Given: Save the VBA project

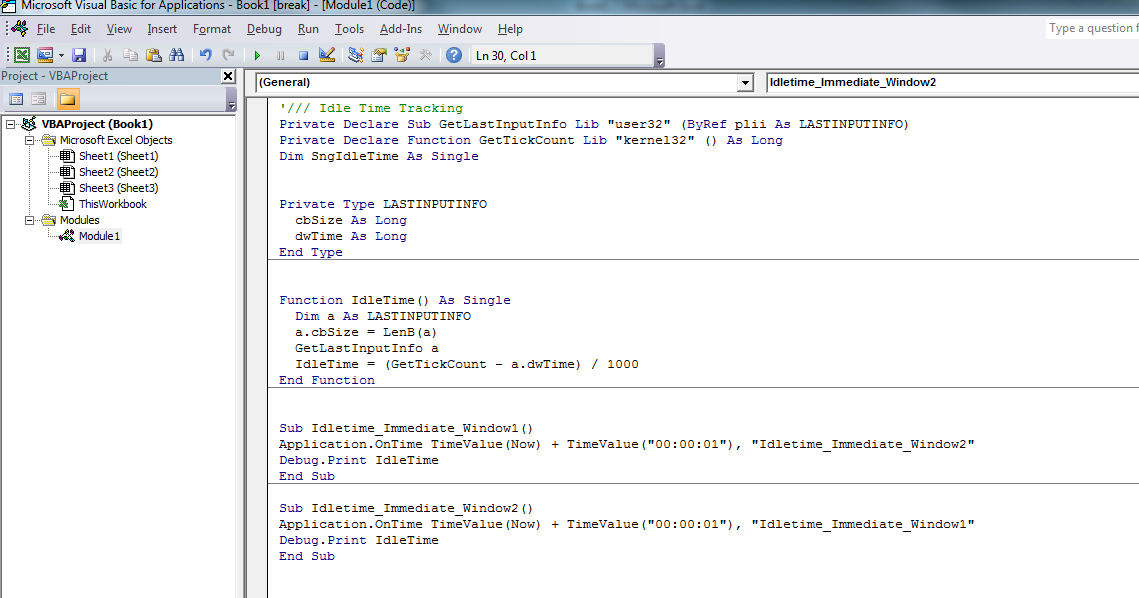Looking at the screenshot, I should pyautogui.click(x=79, y=55).
